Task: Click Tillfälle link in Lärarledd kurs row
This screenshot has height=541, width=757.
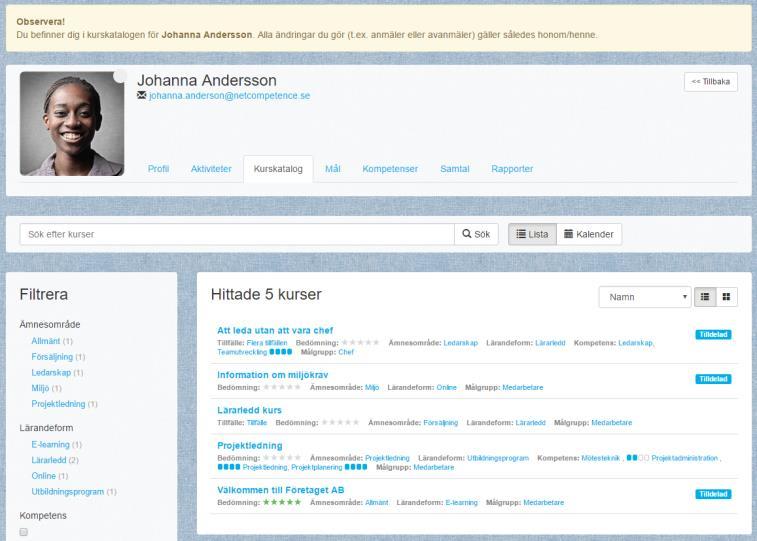Action: (257, 423)
